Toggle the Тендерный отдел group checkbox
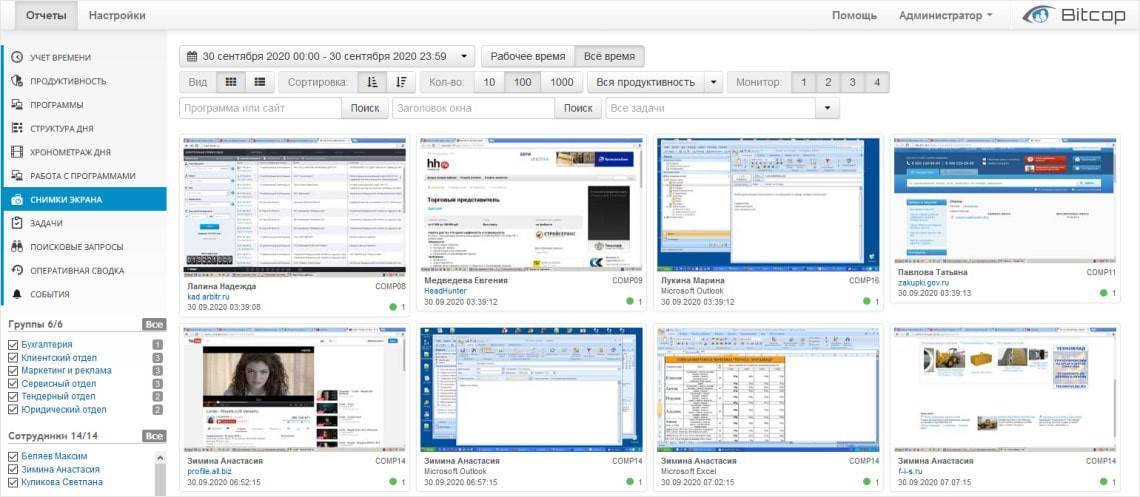 click(13, 397)
